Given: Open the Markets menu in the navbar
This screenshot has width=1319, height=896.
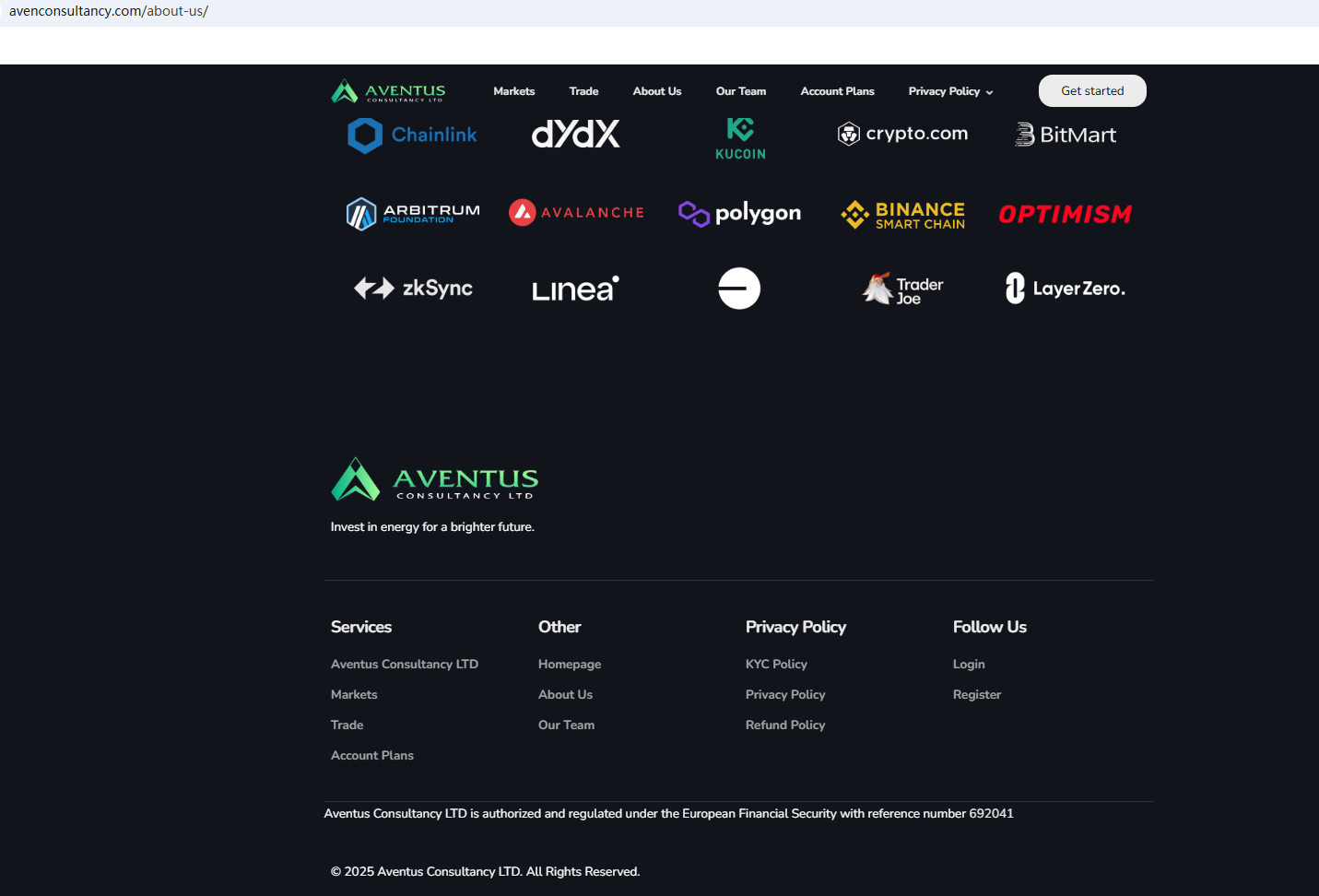Looking at the screenshot, I should tap(514, 91).
